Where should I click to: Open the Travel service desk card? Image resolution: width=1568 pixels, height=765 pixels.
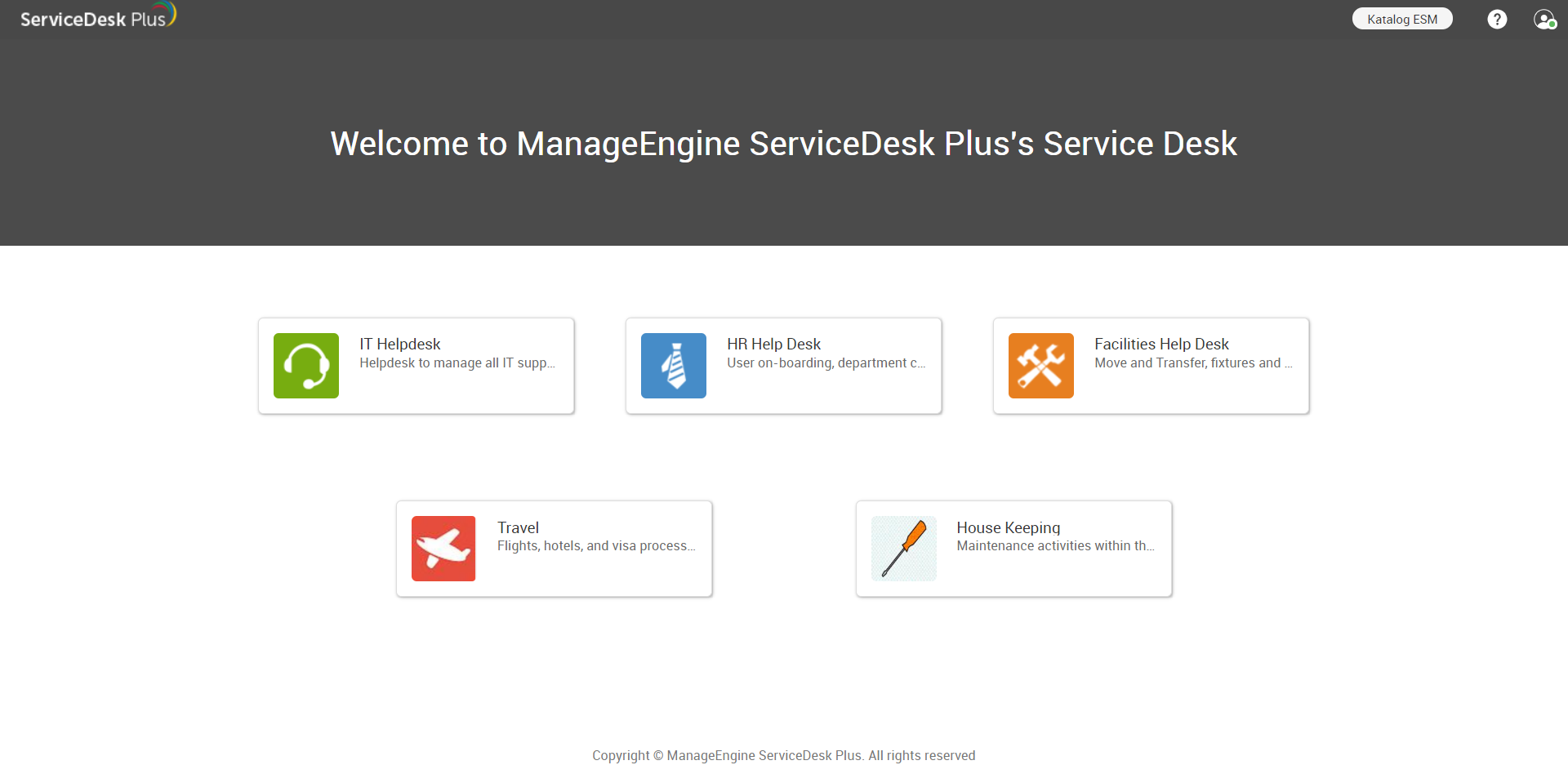[x=554, y=548]
